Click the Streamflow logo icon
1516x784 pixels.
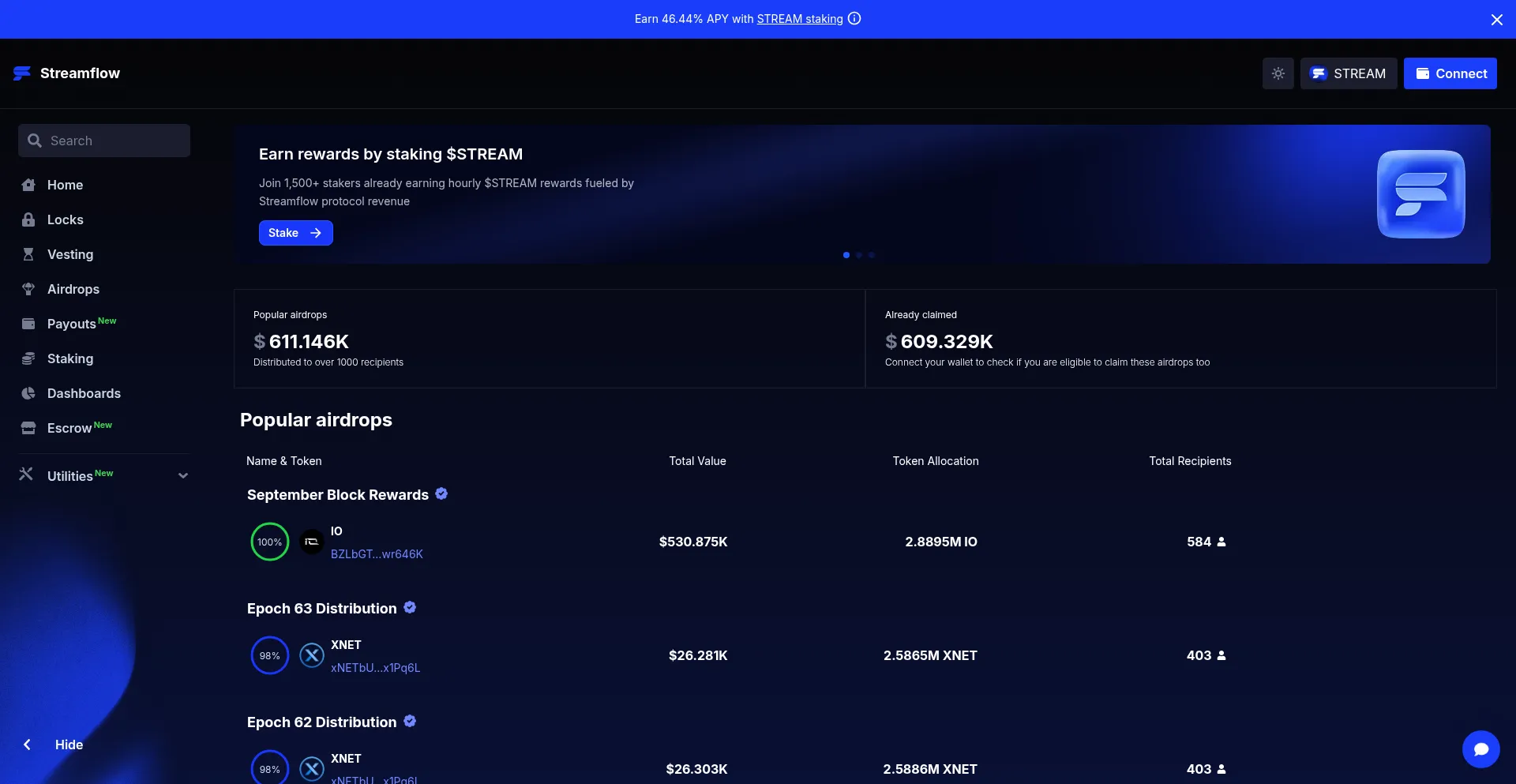point(22,73)
